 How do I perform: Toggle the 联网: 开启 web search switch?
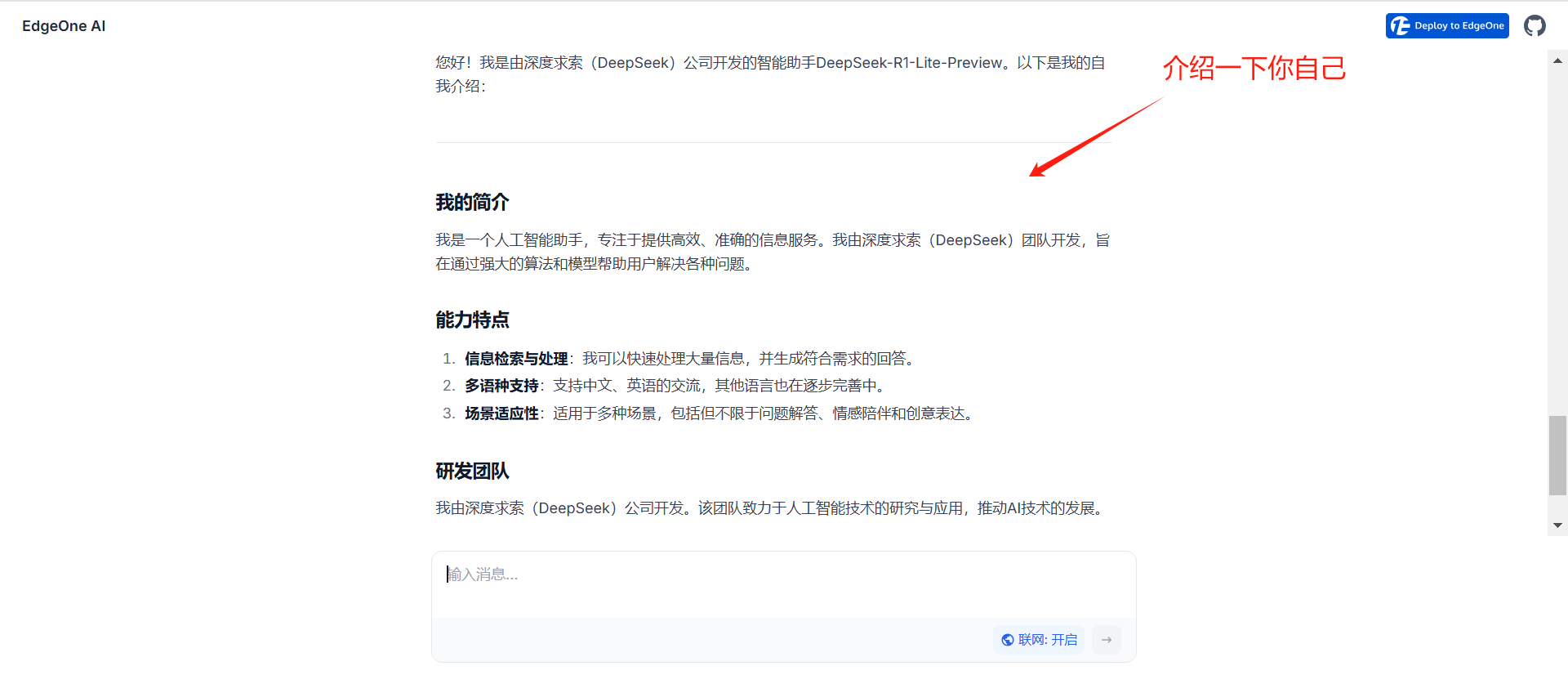1040,640
